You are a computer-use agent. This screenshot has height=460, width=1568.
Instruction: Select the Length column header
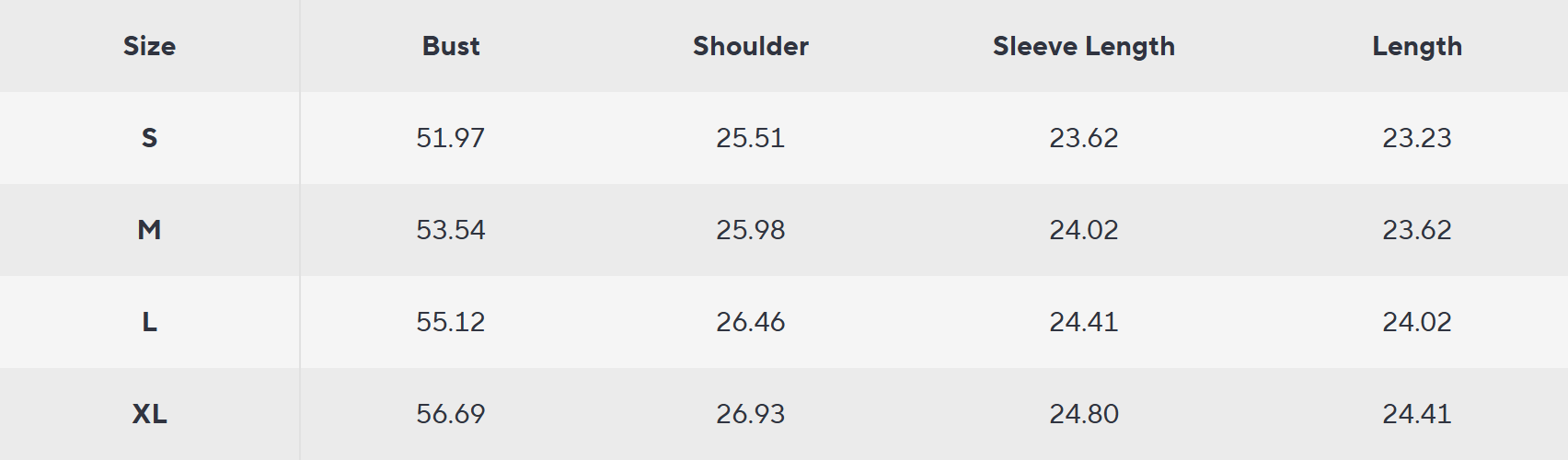pyautogui.click(x=1417, y=46)
